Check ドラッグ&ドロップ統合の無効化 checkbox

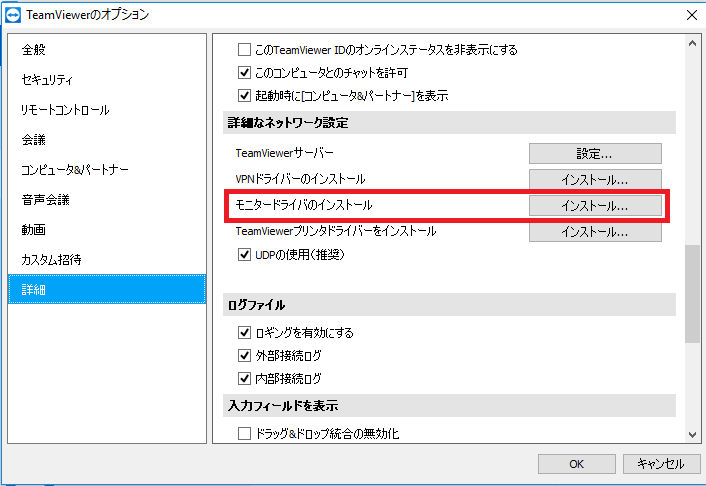click(244, 433)
